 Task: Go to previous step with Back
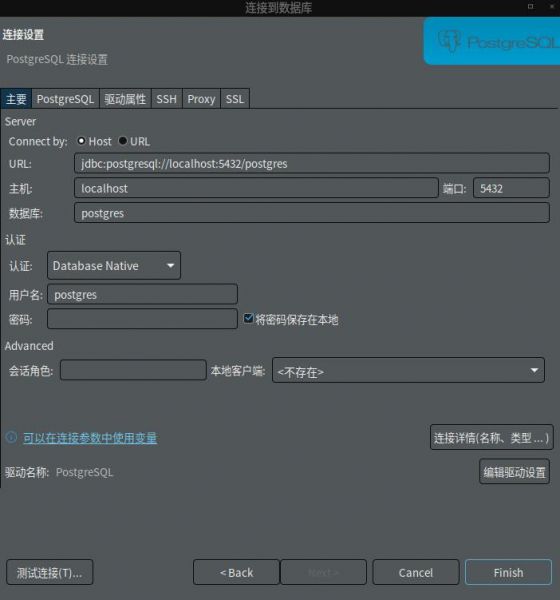coord(236,572)
